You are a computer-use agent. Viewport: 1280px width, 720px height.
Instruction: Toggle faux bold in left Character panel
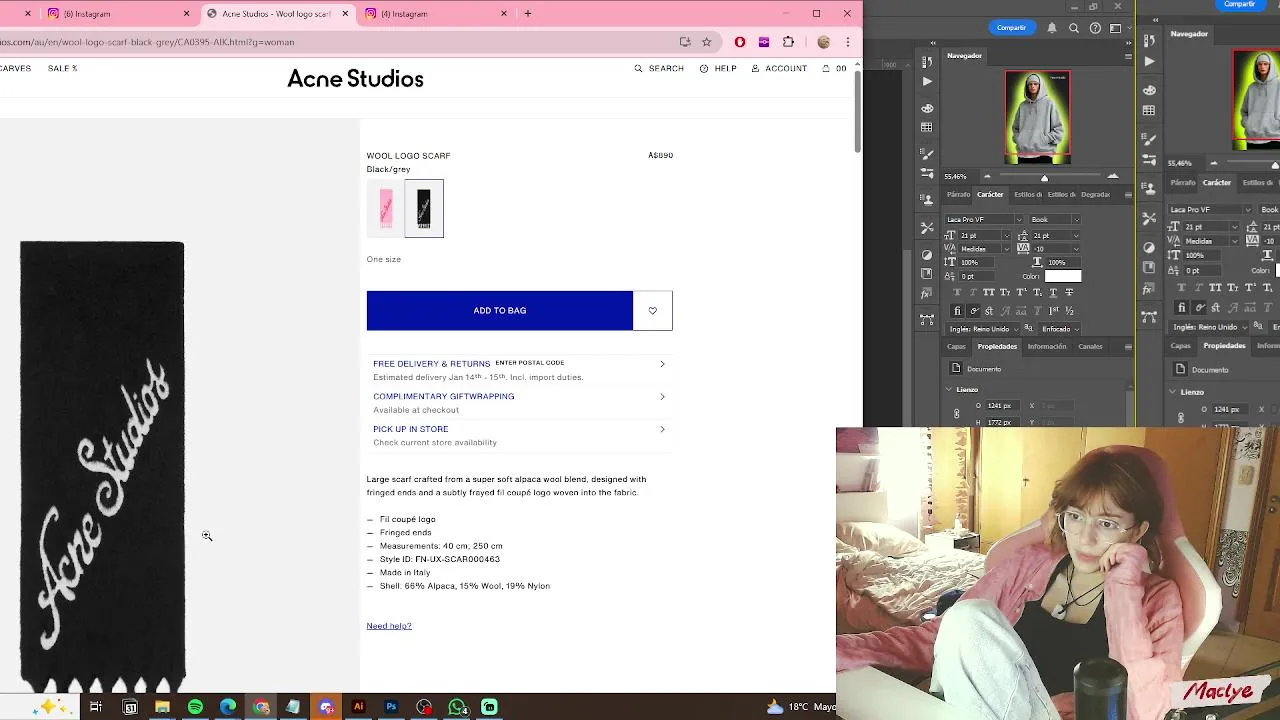click(x=957, y=292)
